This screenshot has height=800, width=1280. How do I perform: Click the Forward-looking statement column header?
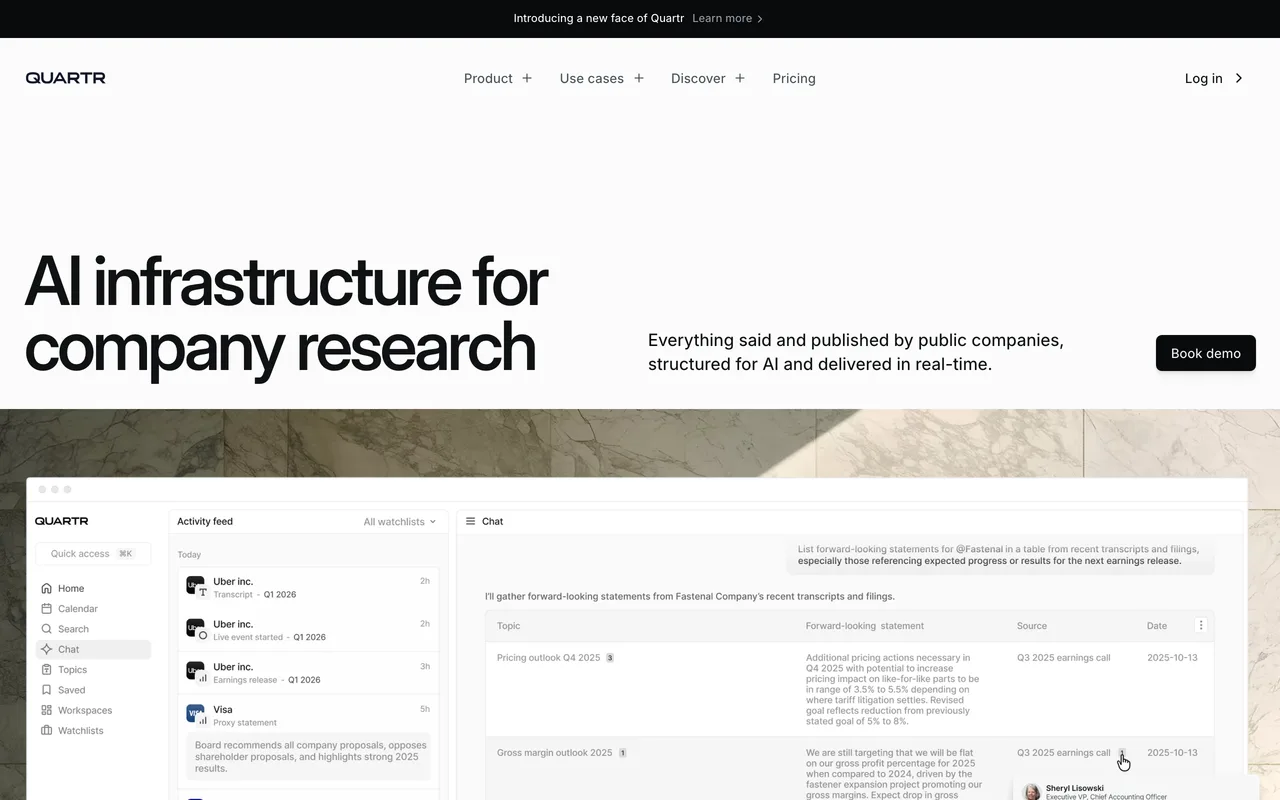pyautogui.click(x=864, y=626)
